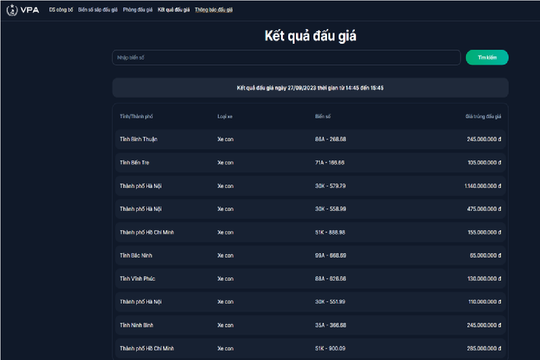The image size is (540, 360).
Task: Select the Tỉnh Bắc Ninh row label
Action: 136,256
